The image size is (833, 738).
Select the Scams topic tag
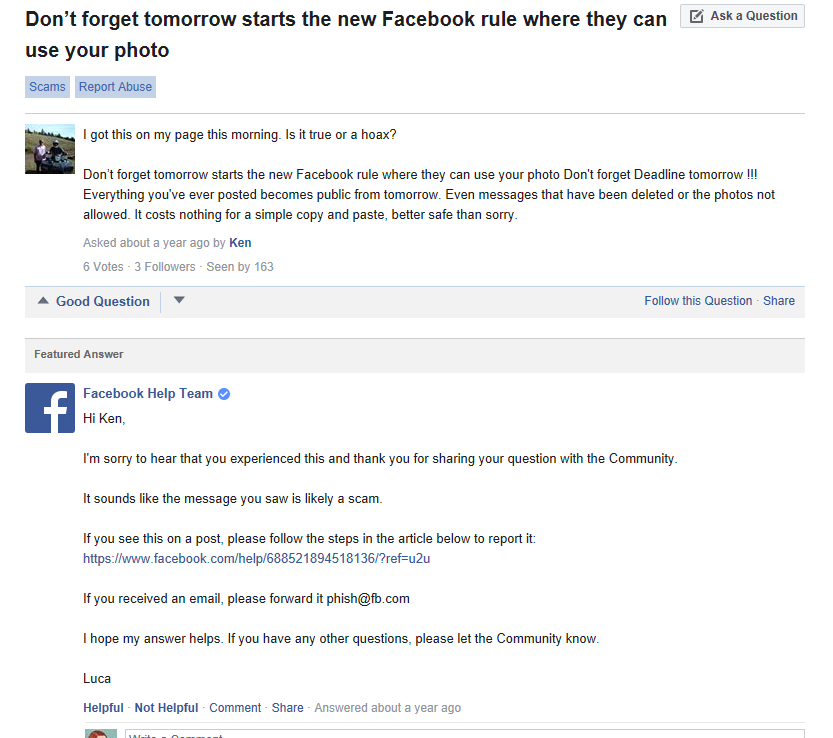[47, 87]
